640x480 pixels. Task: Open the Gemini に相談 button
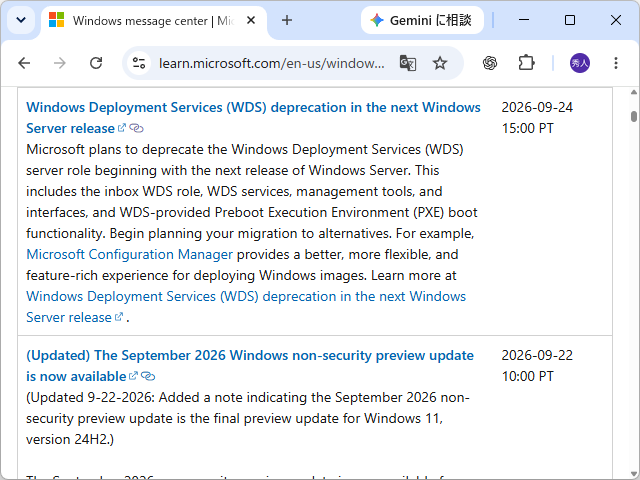(x=422, y=20)
